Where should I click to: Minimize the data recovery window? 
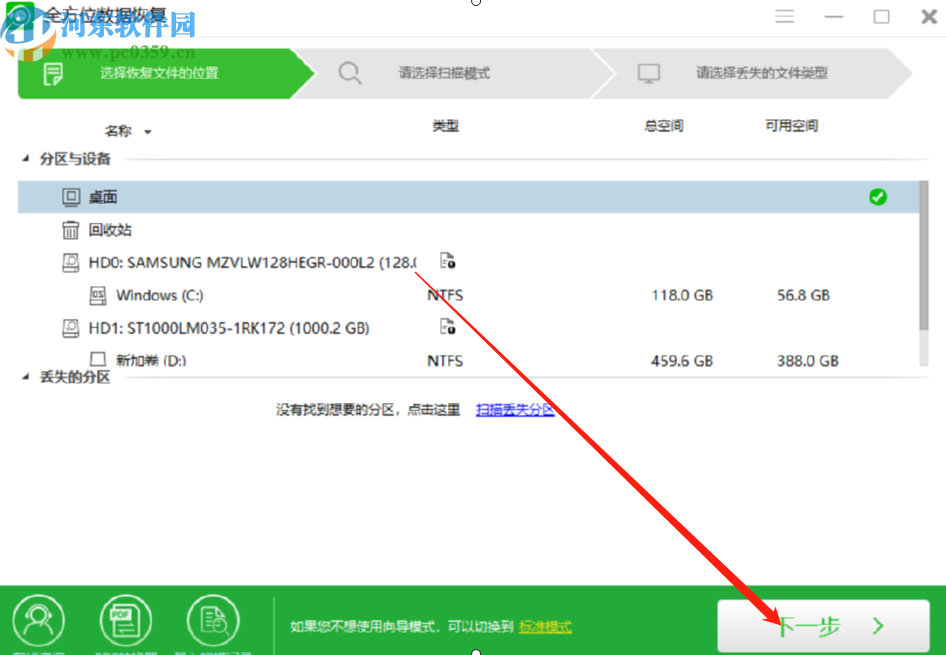834,17
